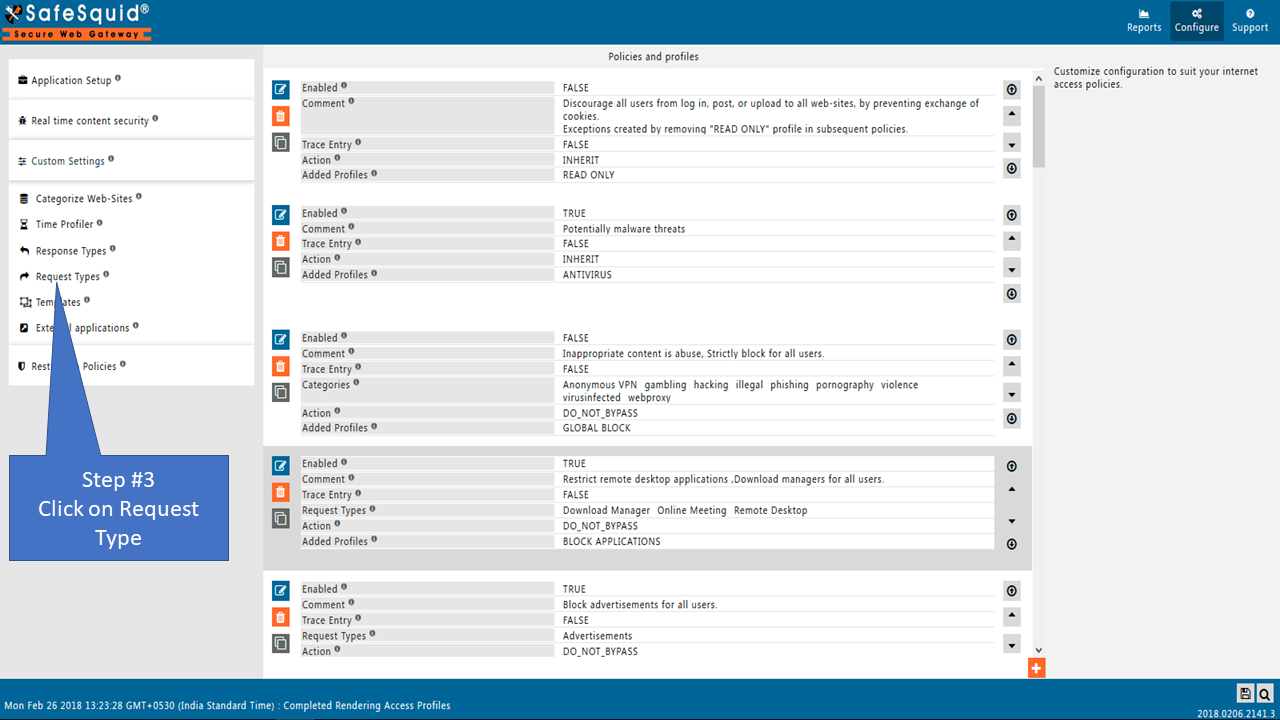This screenshot has width=1280, height=720.
Task: Move BLOCK APPLICATIONS policy up one position
Action: point(1011,490)
